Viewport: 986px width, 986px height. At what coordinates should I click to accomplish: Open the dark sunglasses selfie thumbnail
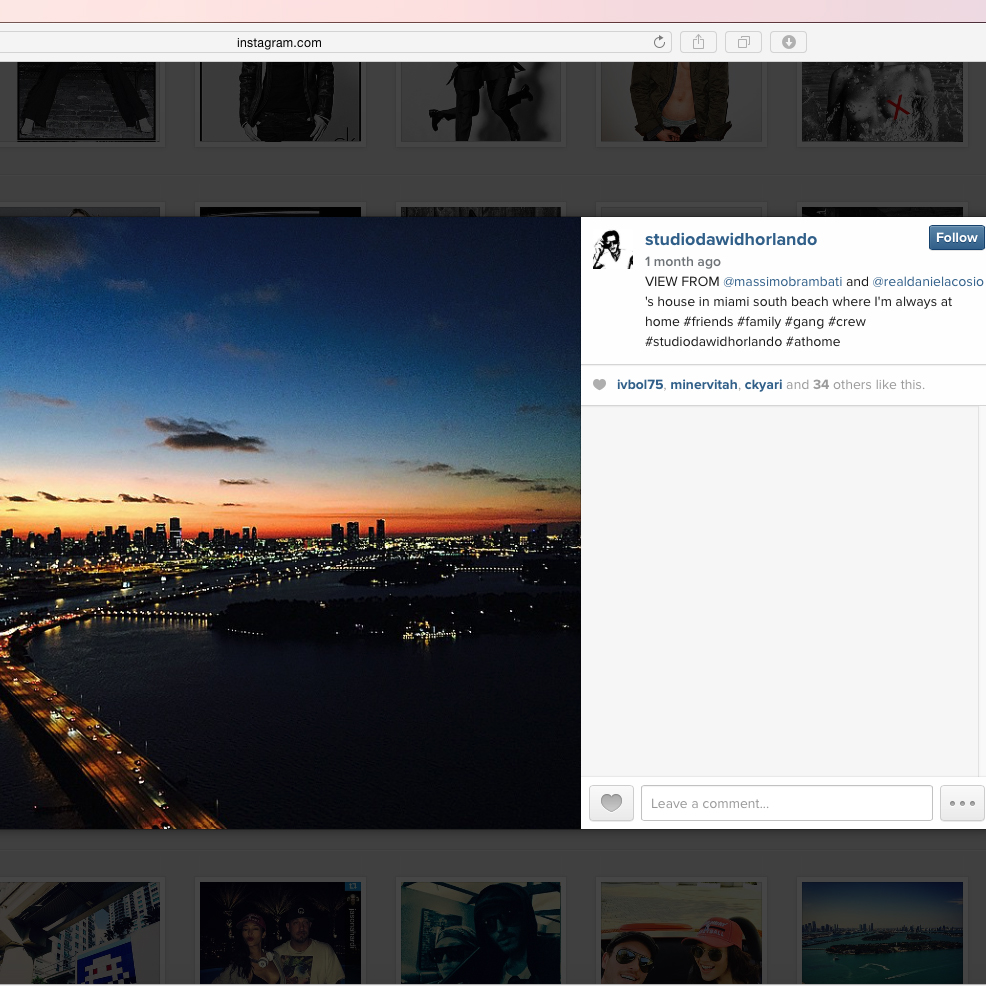[480, 933]
